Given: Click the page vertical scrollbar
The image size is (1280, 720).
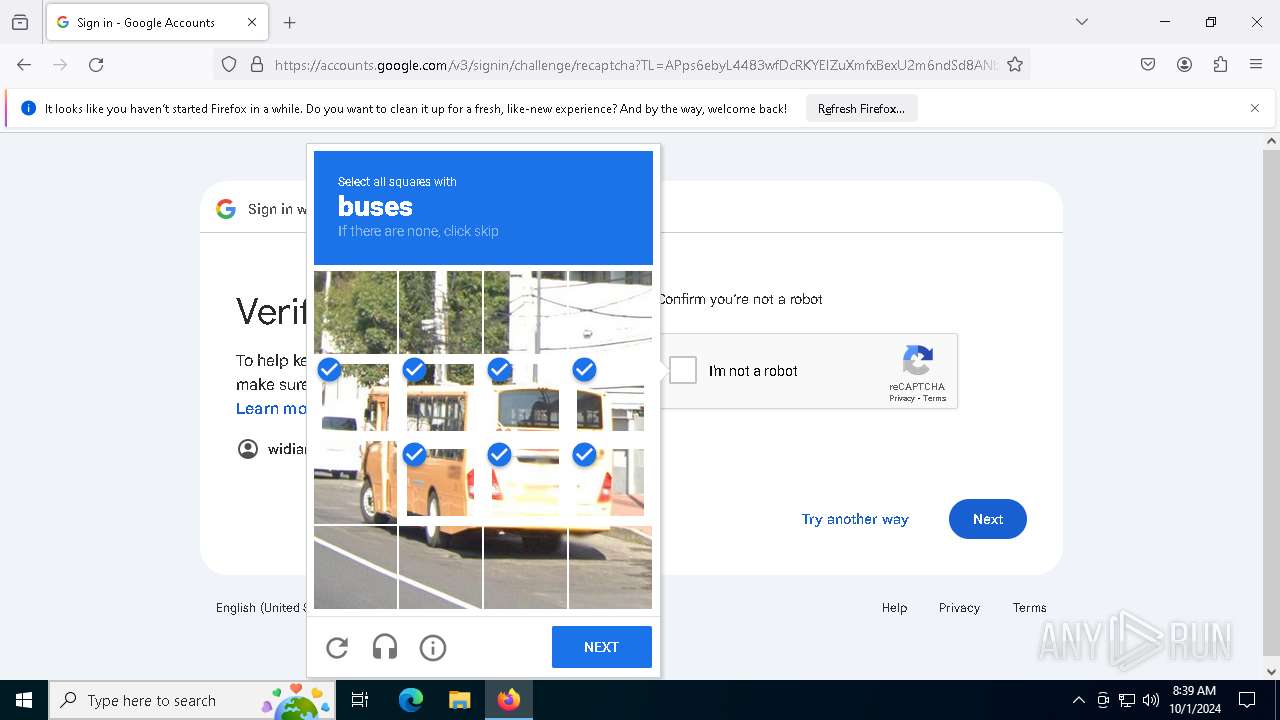Looking at the screenshot, I should pos(1271,407).
